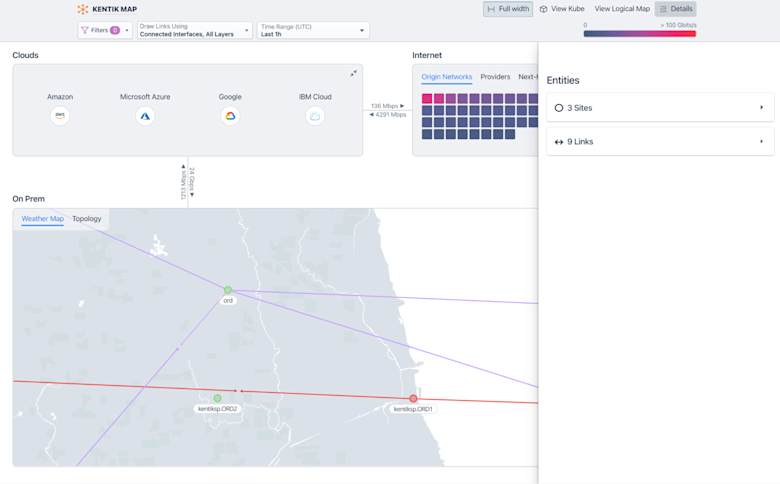Select the red kentiksp.ORD1 site node
This screenshot has height=484, width=780.
point(413,398)
